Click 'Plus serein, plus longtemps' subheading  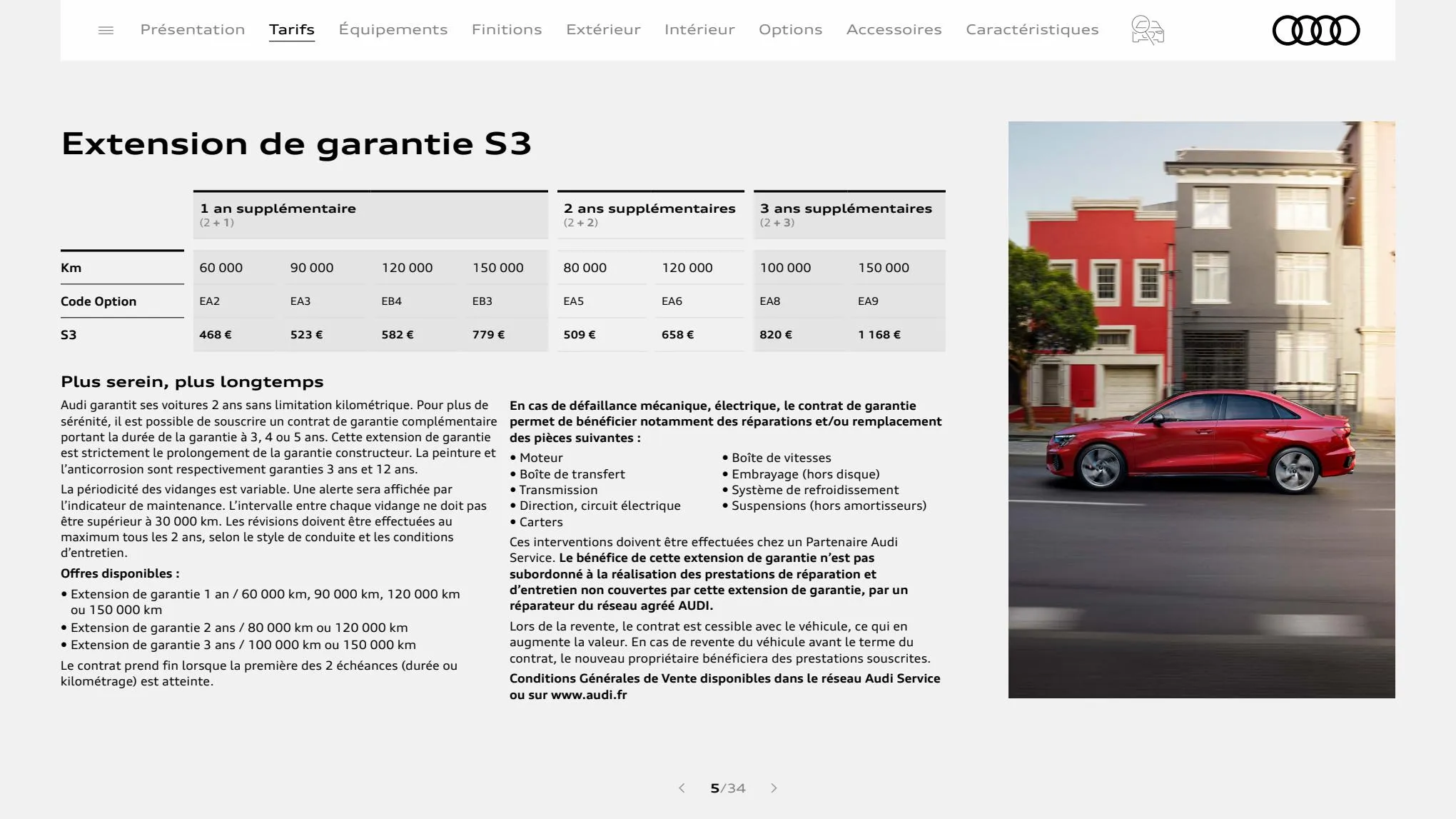click(x=192, y=382)
